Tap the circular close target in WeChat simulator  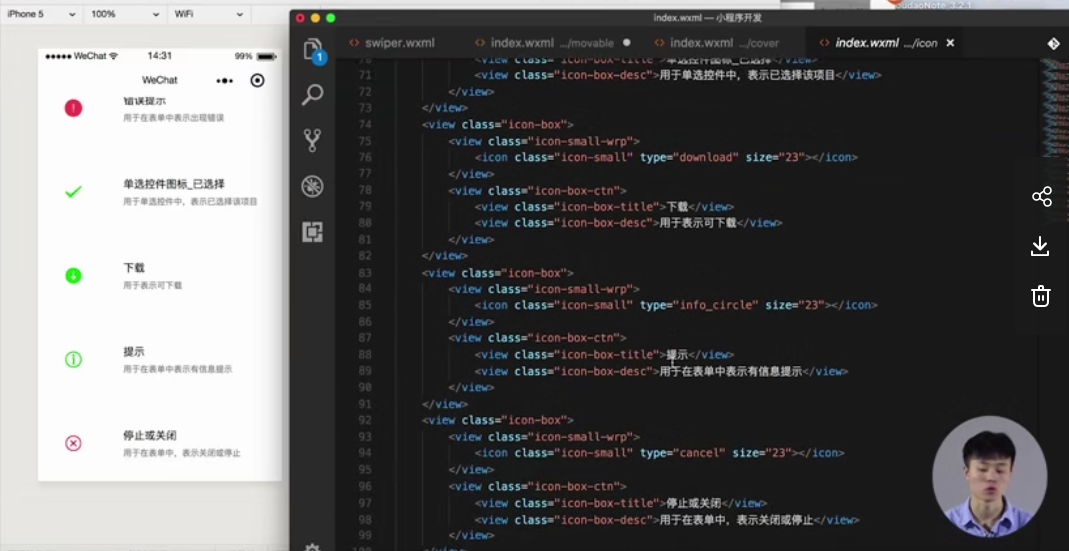pyautogui.click(x=257, y=80)
